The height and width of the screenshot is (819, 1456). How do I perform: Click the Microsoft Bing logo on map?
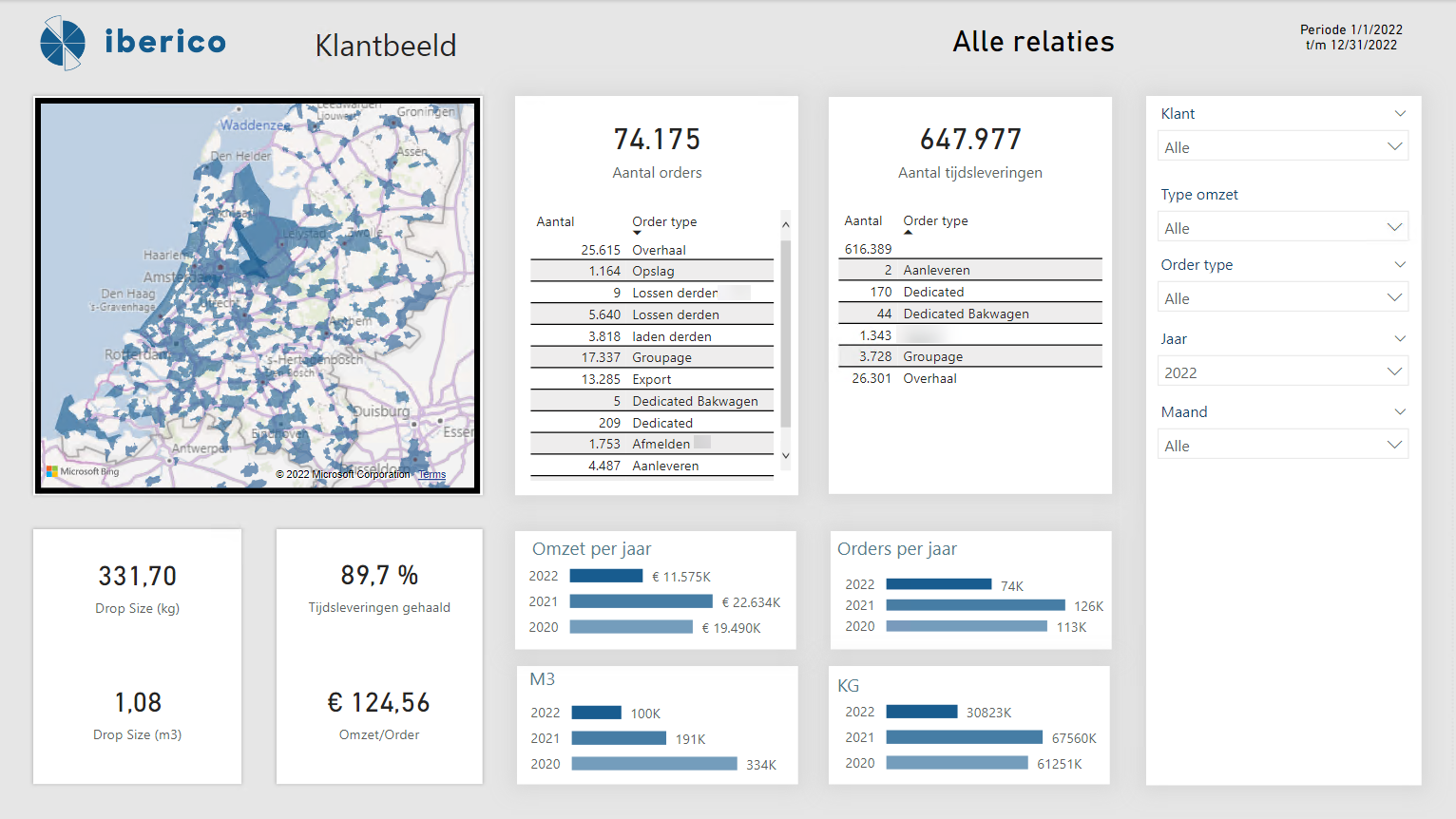point(83,471)
